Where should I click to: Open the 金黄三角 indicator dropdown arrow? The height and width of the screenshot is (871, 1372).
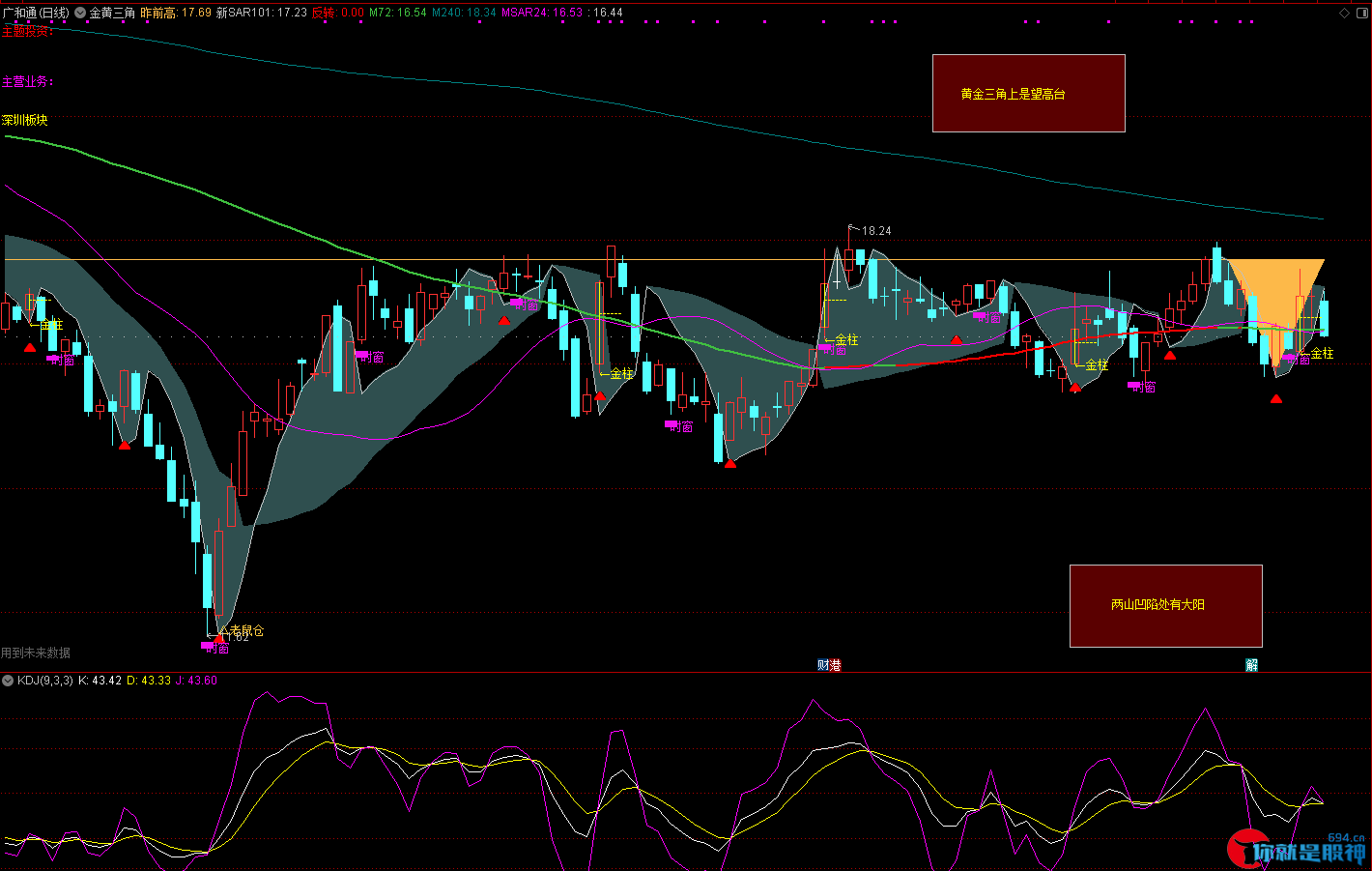pyautogui.click(x=81, y=13)
